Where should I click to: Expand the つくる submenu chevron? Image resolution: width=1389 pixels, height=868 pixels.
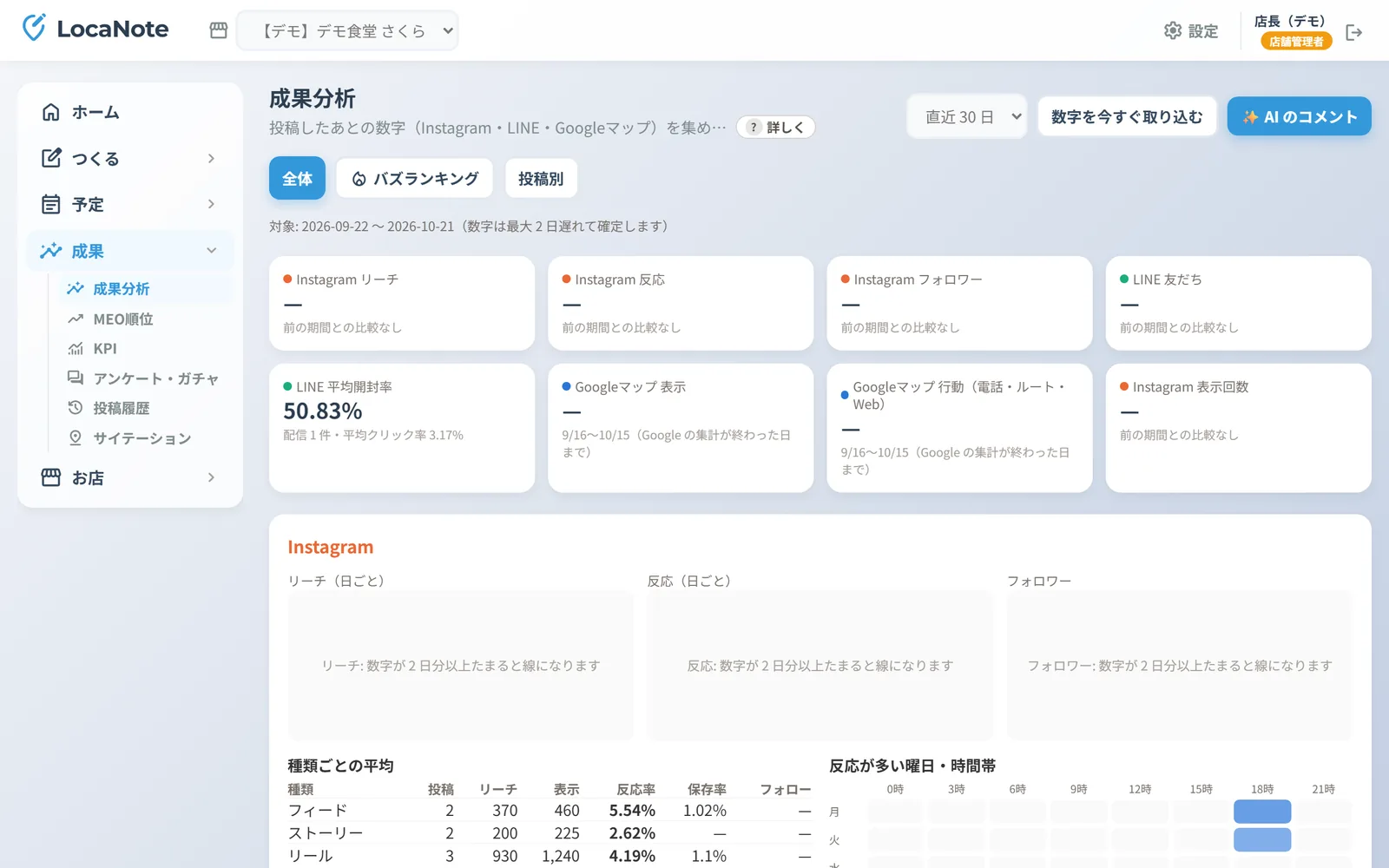pos(211,158)
